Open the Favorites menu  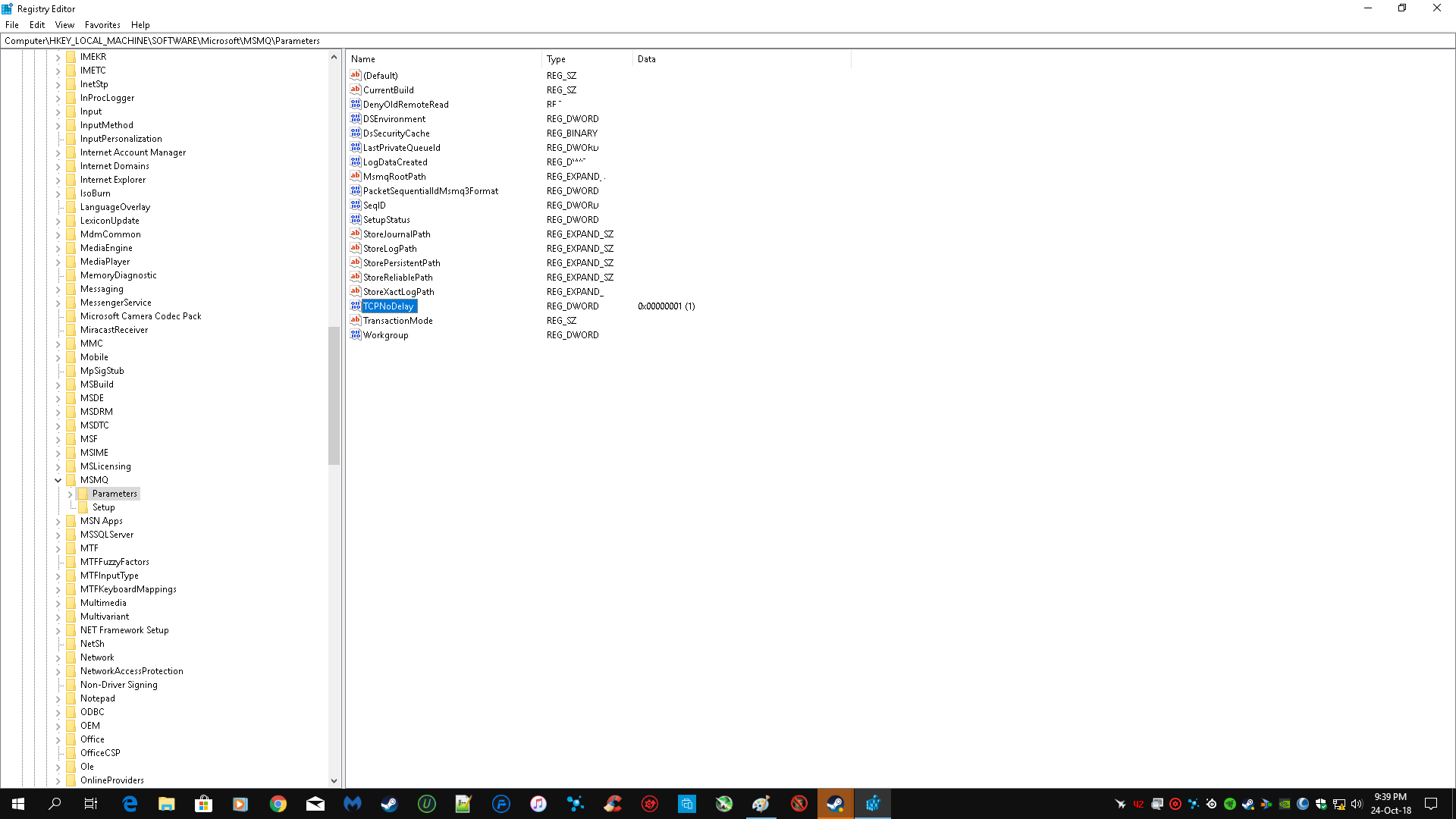[x=102, y=25]
